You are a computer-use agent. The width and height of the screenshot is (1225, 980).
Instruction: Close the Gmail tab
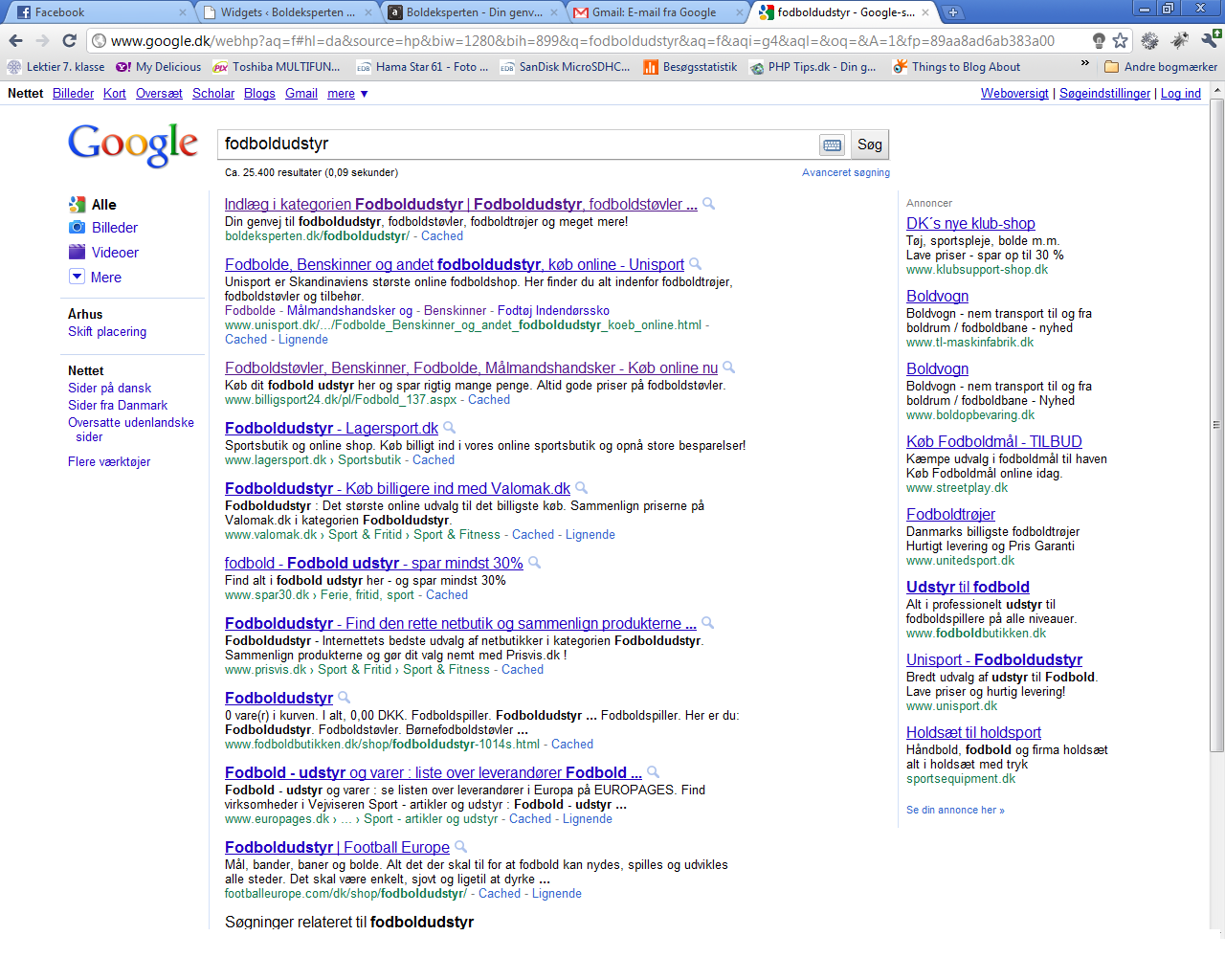coord(739,12)
